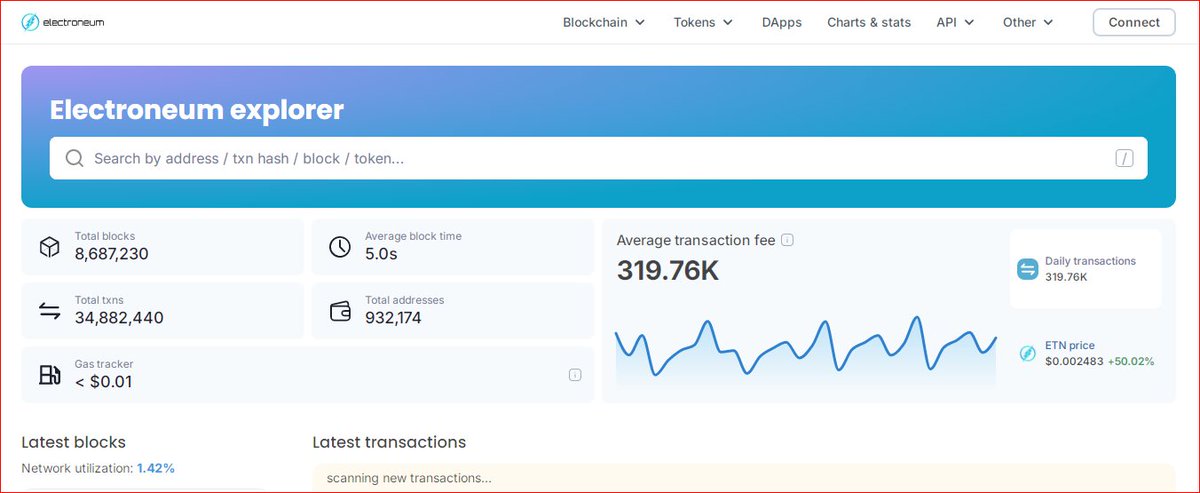This screenshot has width=1200, height=493.
Task: Click the address/txn hash search field
Action: click(598, 158)
